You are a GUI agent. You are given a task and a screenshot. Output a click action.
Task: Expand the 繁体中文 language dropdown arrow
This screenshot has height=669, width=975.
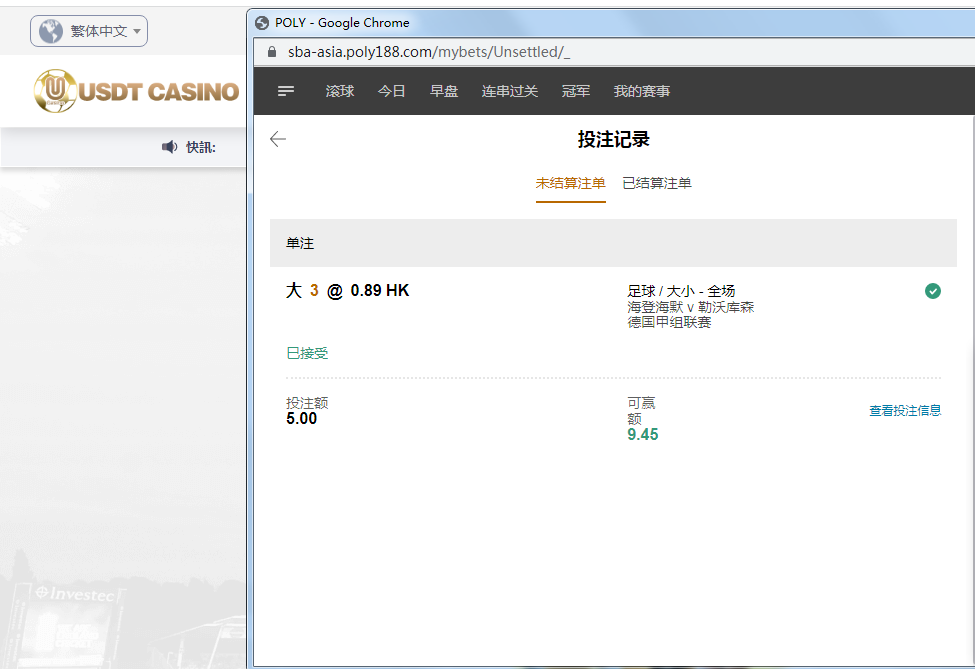tap(137, 32)
